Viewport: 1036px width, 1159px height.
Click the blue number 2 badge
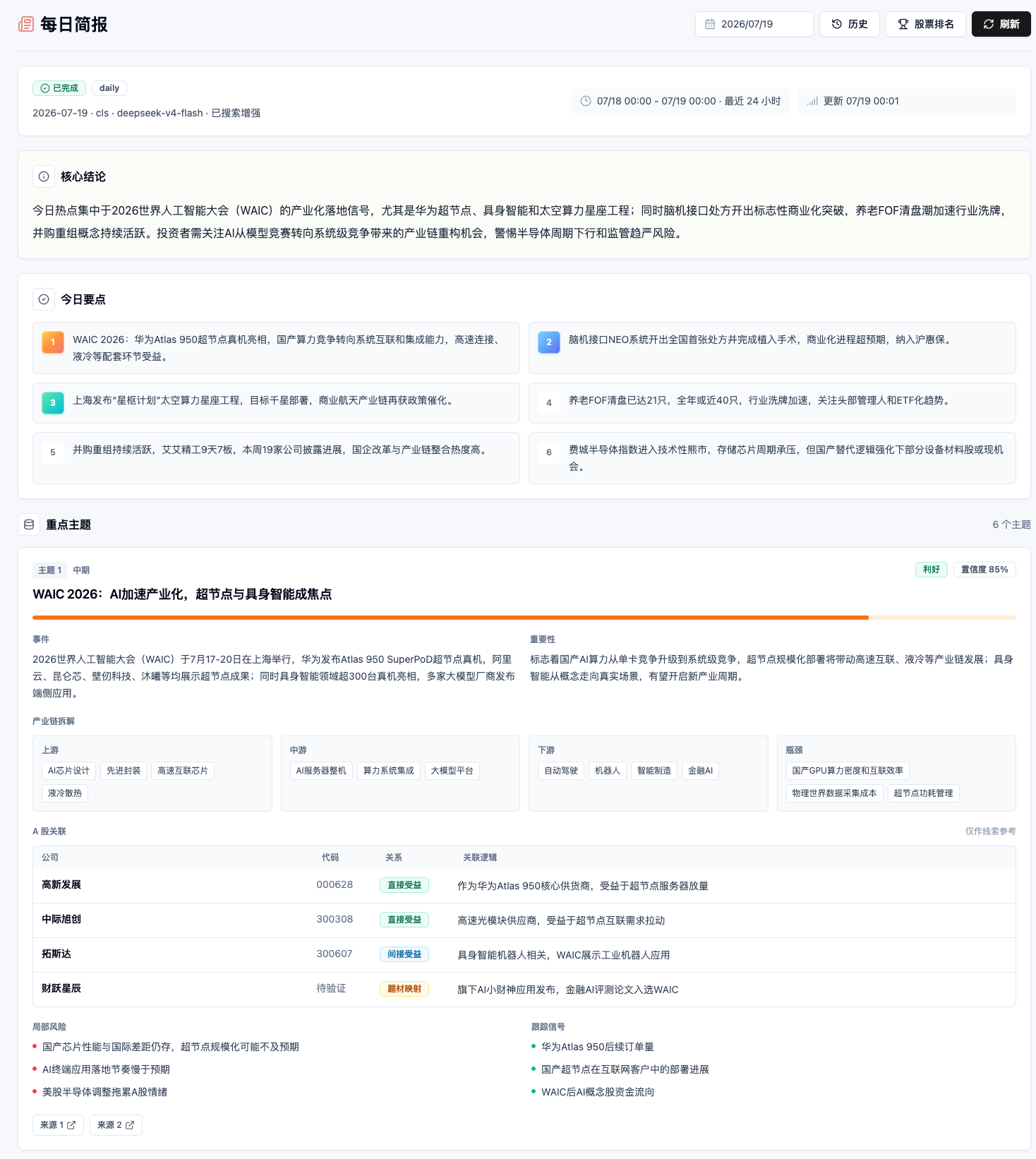click(549, 342)
